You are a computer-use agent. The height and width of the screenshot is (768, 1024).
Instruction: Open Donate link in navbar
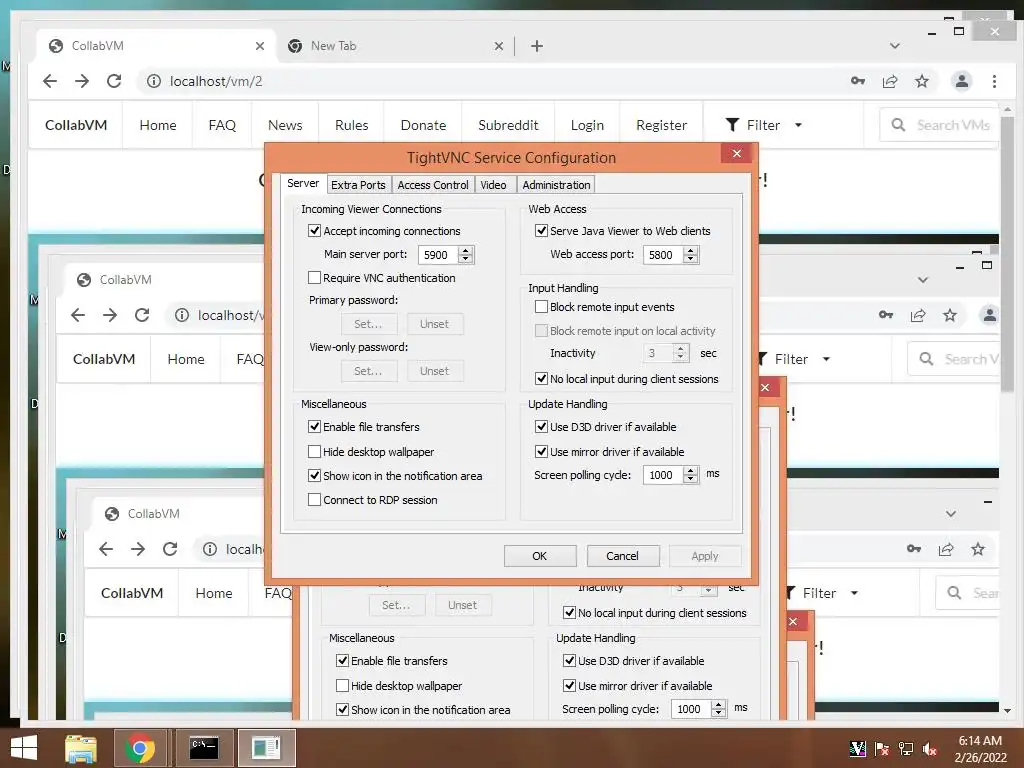pyautogui.click(x=423, y=125)
